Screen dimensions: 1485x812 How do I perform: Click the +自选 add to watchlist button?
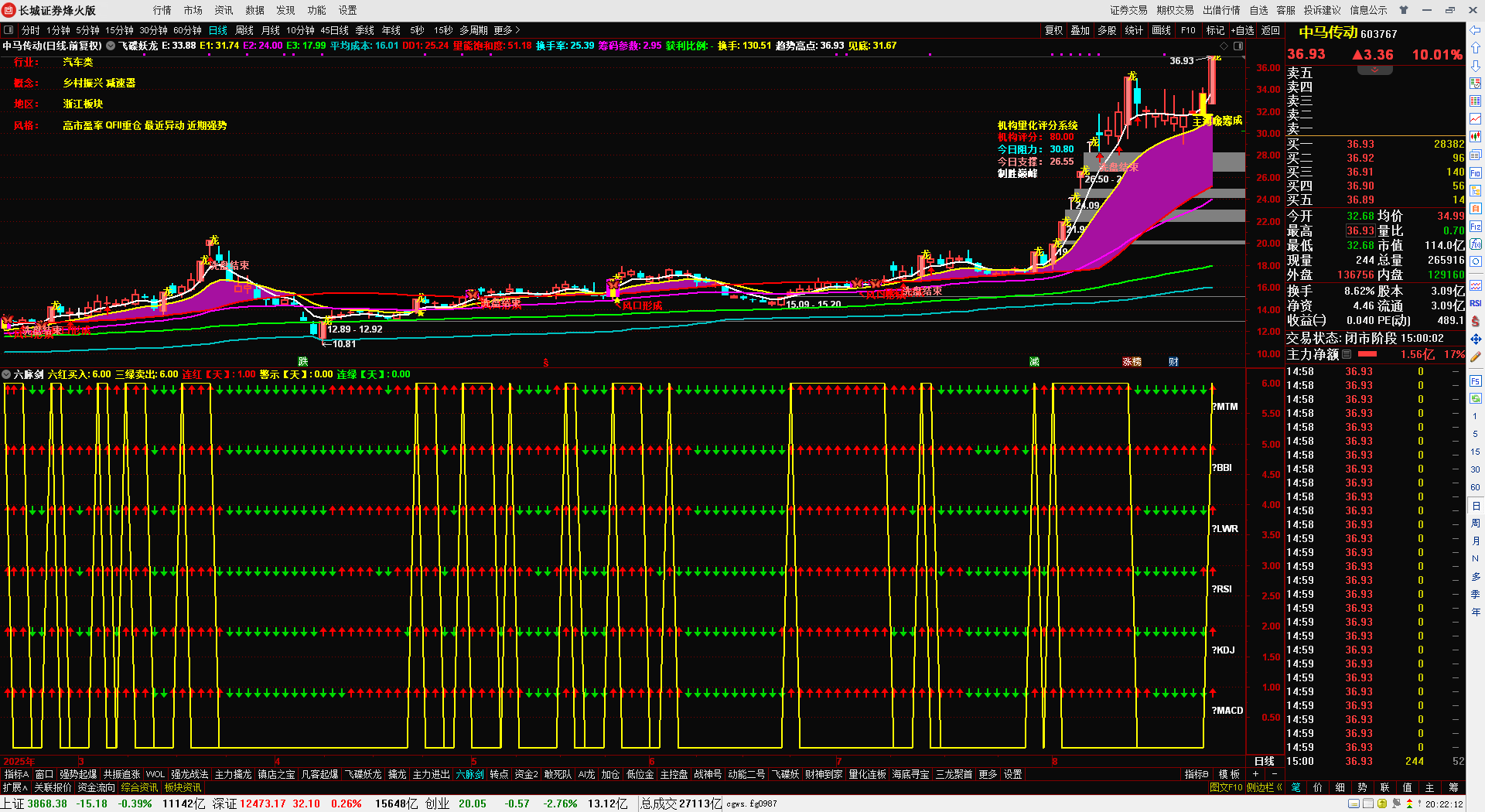(1241, 30)
